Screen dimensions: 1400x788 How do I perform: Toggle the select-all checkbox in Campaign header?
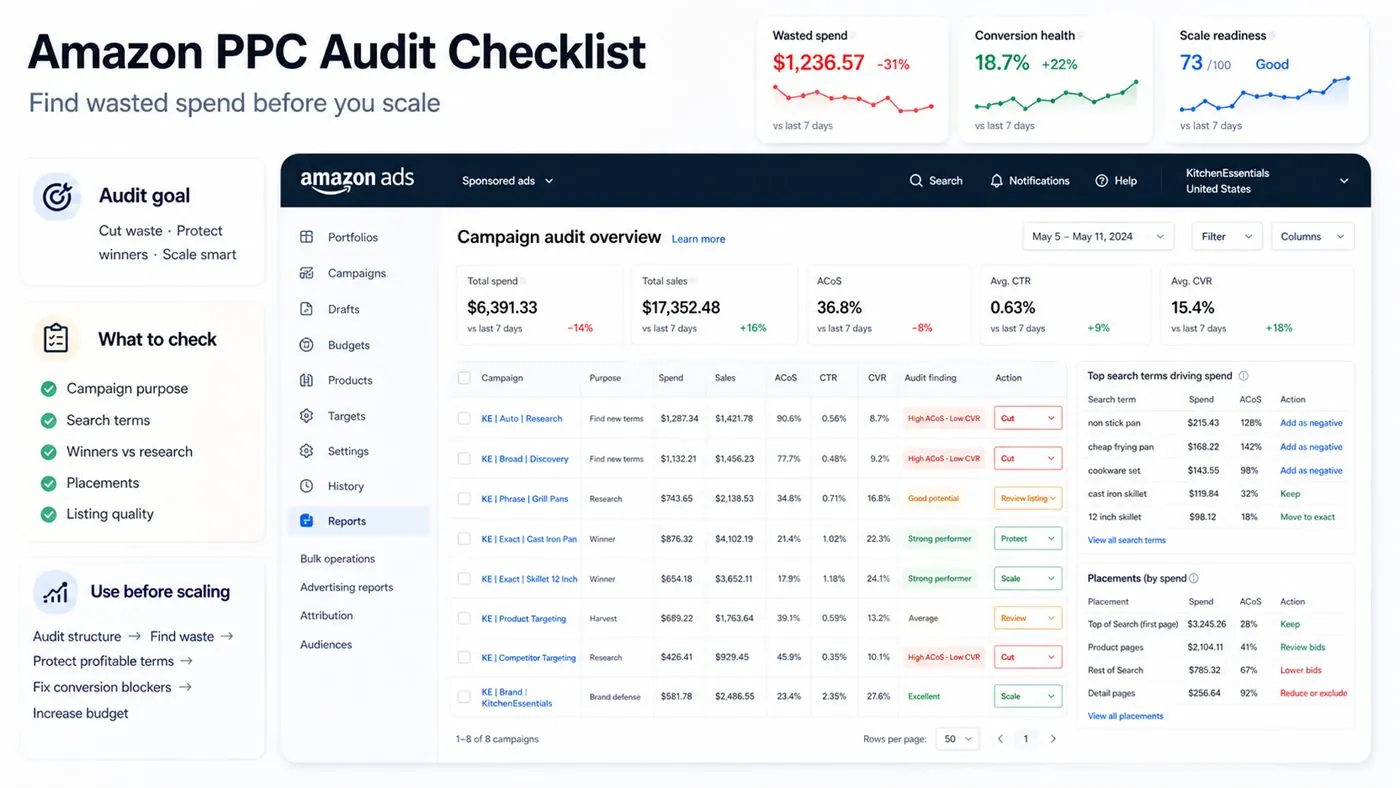464,378
